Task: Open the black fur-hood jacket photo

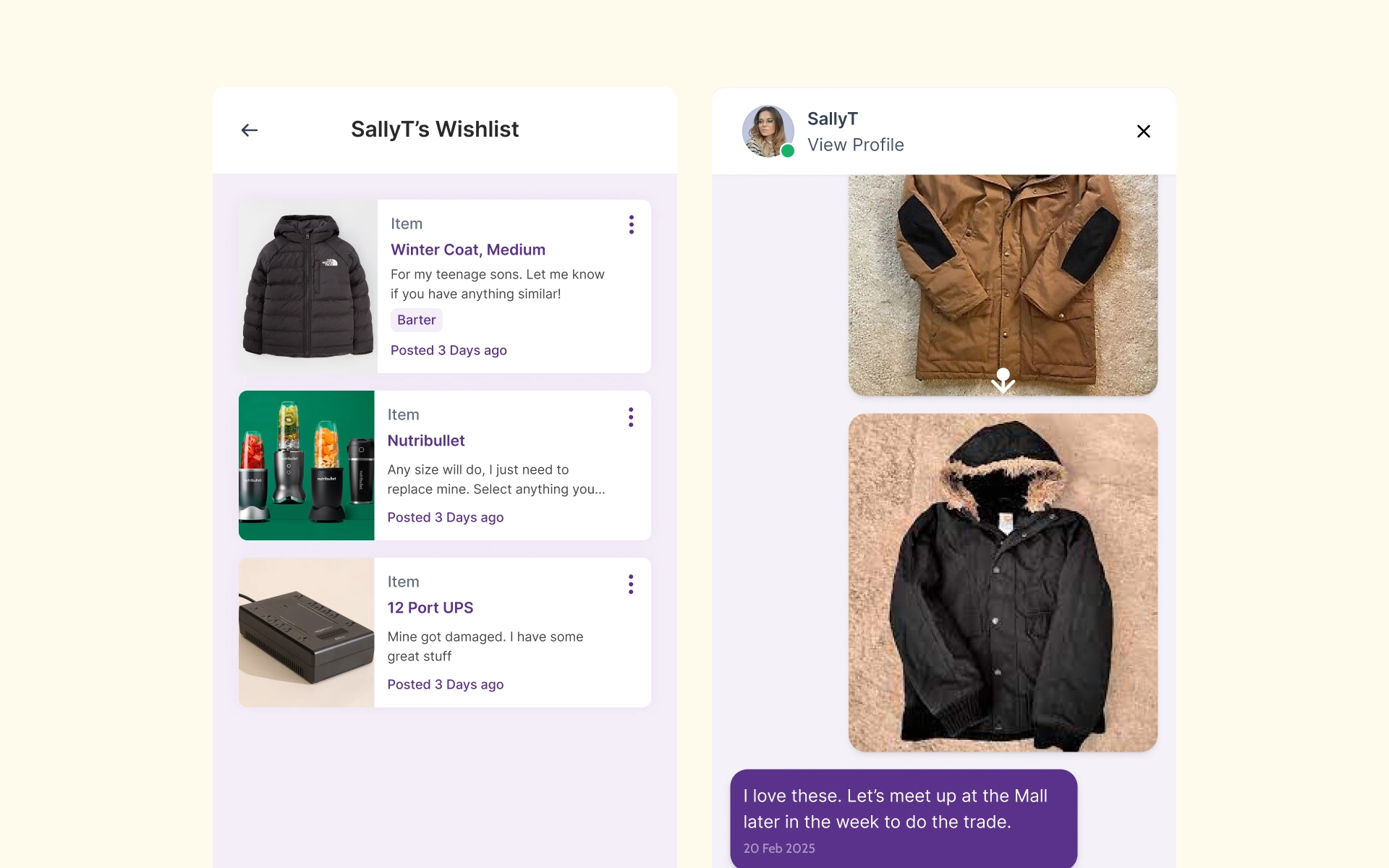Action: (1003, 582)
